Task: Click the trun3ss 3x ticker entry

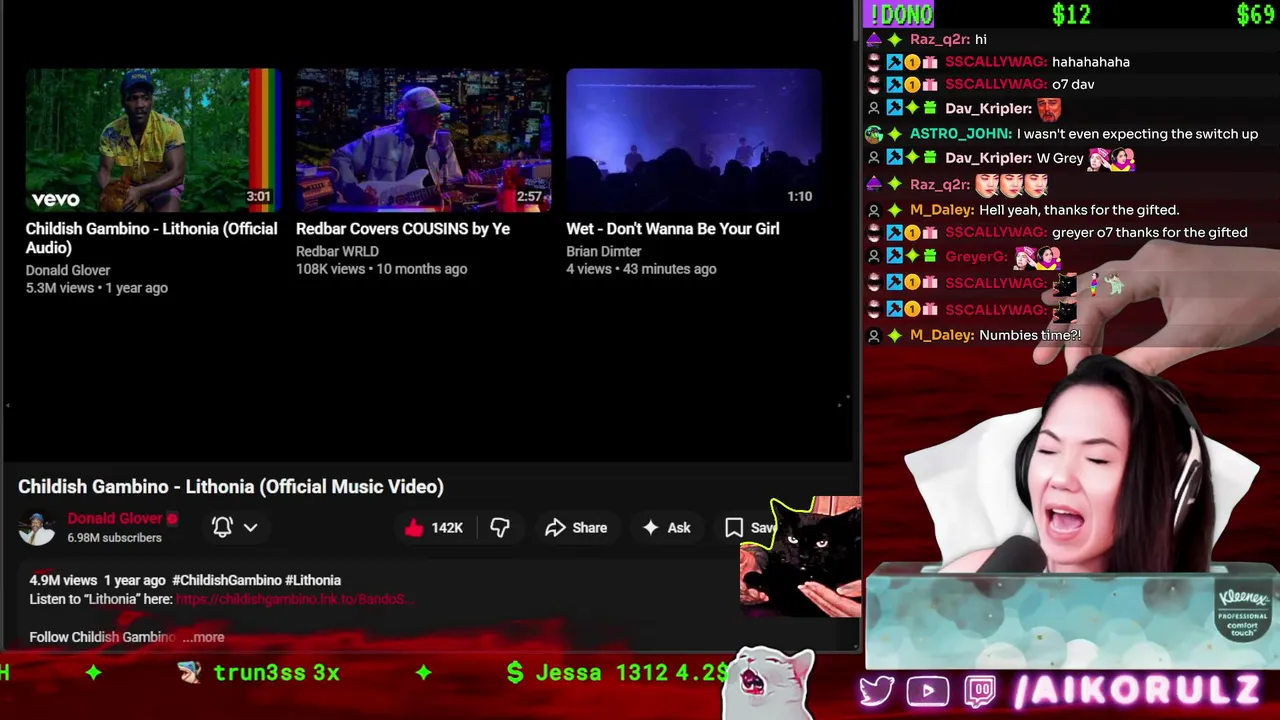Action: click(260, 673)
